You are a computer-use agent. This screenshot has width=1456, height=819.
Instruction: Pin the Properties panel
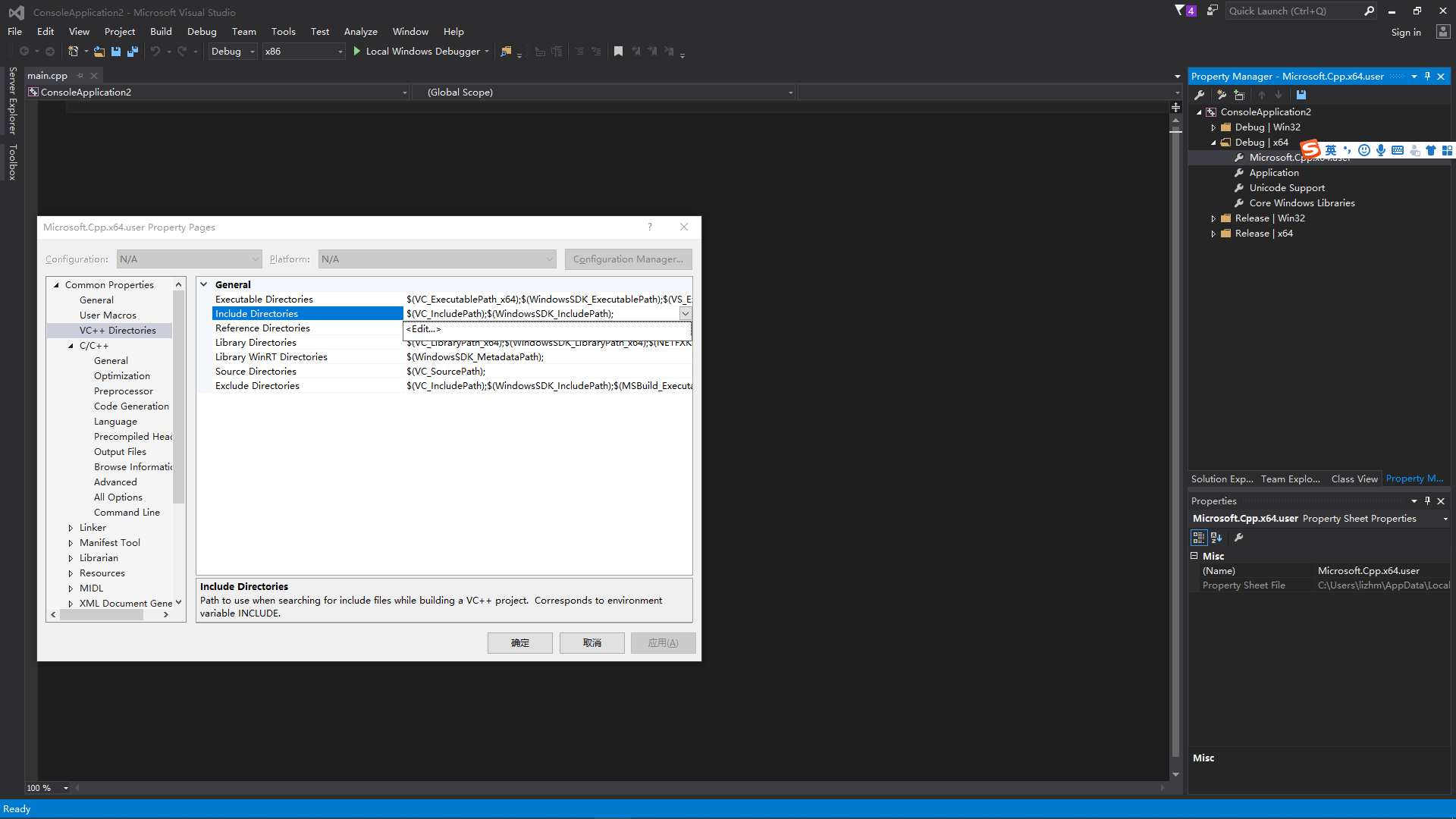pyautogui.click(x=1427, y=501)
